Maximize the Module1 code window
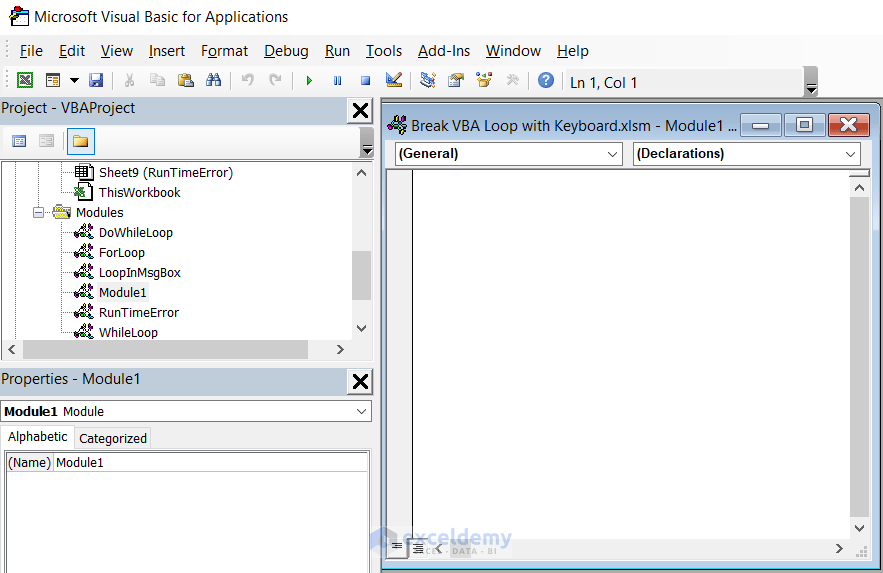Viewport: 883px width, 573px height. pos(804,125)
